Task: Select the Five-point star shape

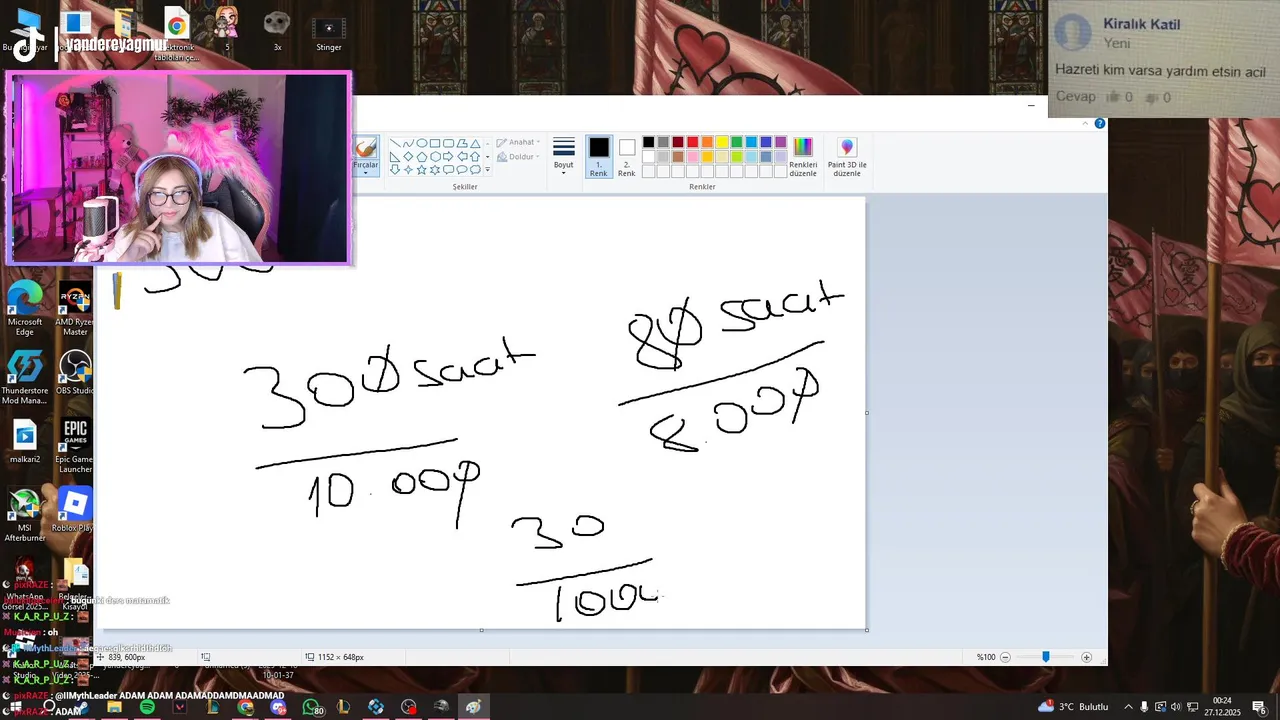Action: (x=422, y=169)
